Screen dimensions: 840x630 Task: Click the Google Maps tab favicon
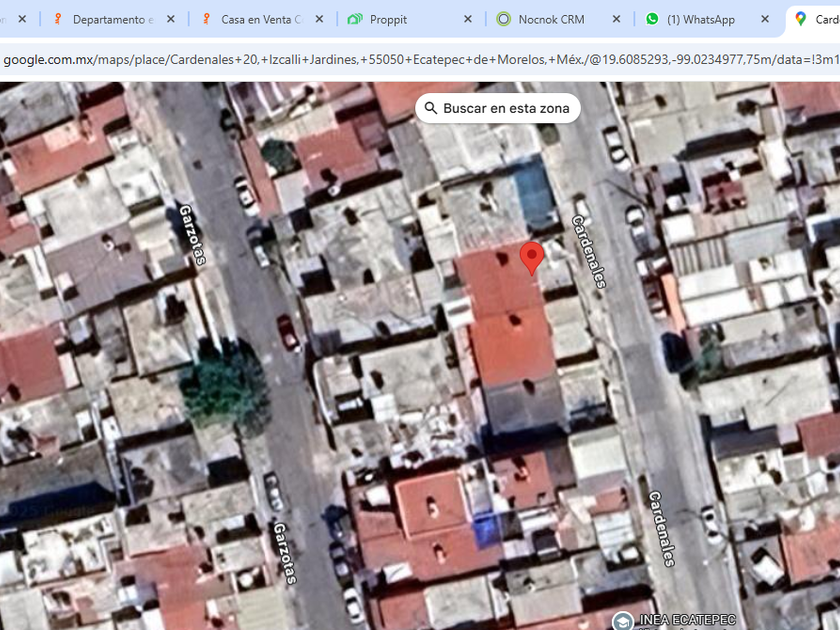[x=801, y=19]
